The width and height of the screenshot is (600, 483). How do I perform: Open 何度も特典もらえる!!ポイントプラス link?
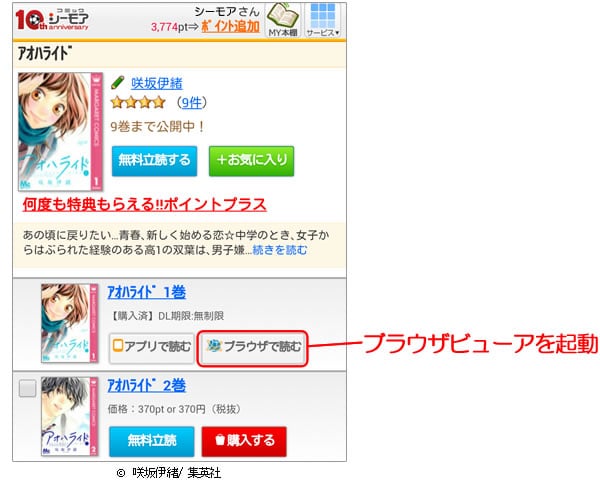(x=144, y=204)
